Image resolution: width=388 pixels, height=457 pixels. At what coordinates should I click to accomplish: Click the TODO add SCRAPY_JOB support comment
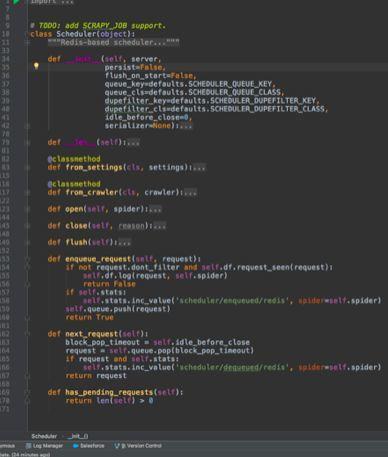pyautogui.click(x=98, y=26)
